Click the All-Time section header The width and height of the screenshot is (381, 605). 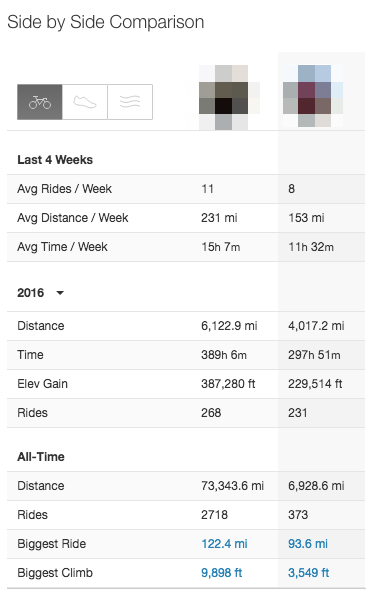pos(41,457)
